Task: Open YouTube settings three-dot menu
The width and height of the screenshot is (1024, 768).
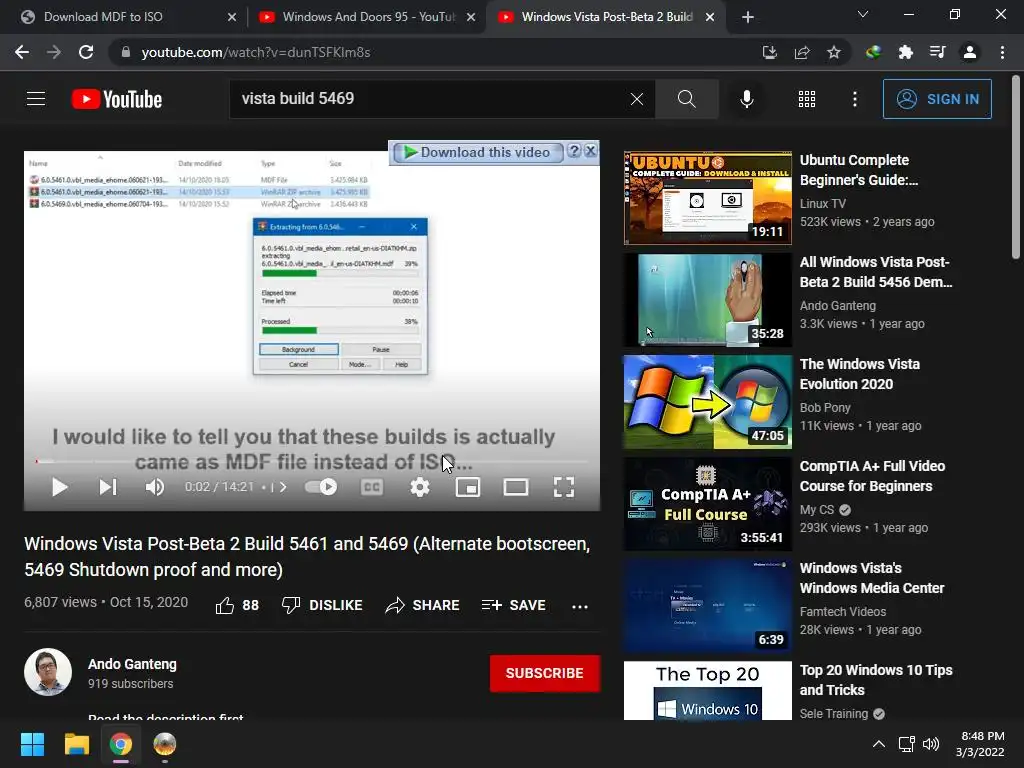Action: pyautogui.click(x=855, y=99)
